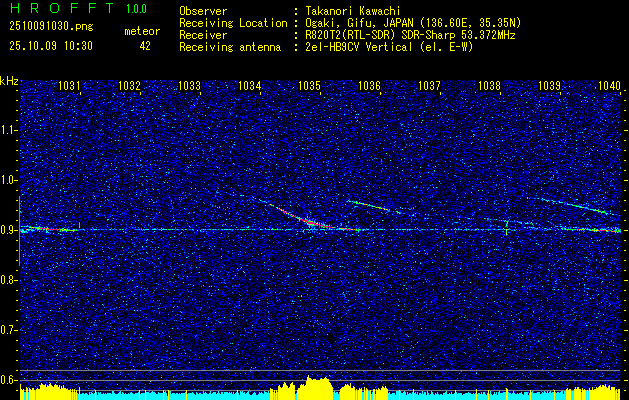
Task: Click the Observer label
Action: click(203, 11)
